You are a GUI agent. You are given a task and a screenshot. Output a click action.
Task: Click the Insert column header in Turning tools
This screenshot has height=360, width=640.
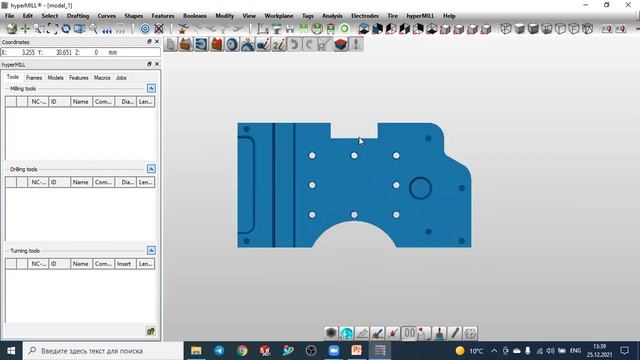pyautogui.click(x=124, y=264)
